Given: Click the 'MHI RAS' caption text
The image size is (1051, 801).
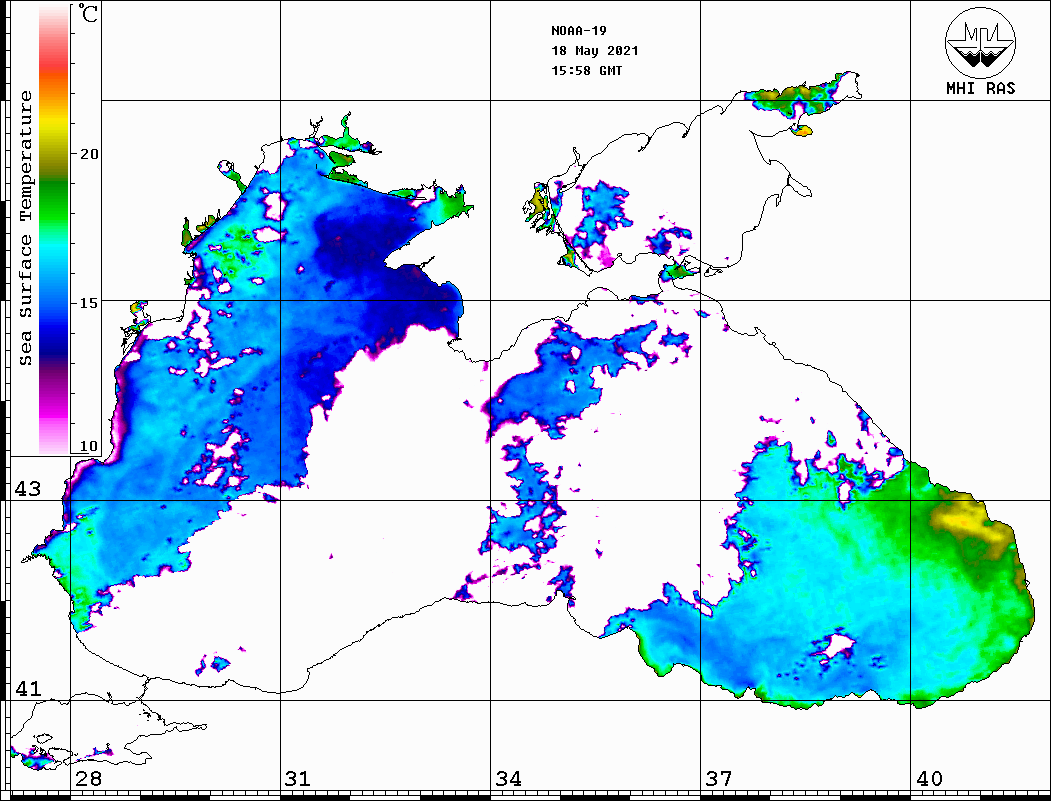Looking at the screenshot, I should click(980, 88).
